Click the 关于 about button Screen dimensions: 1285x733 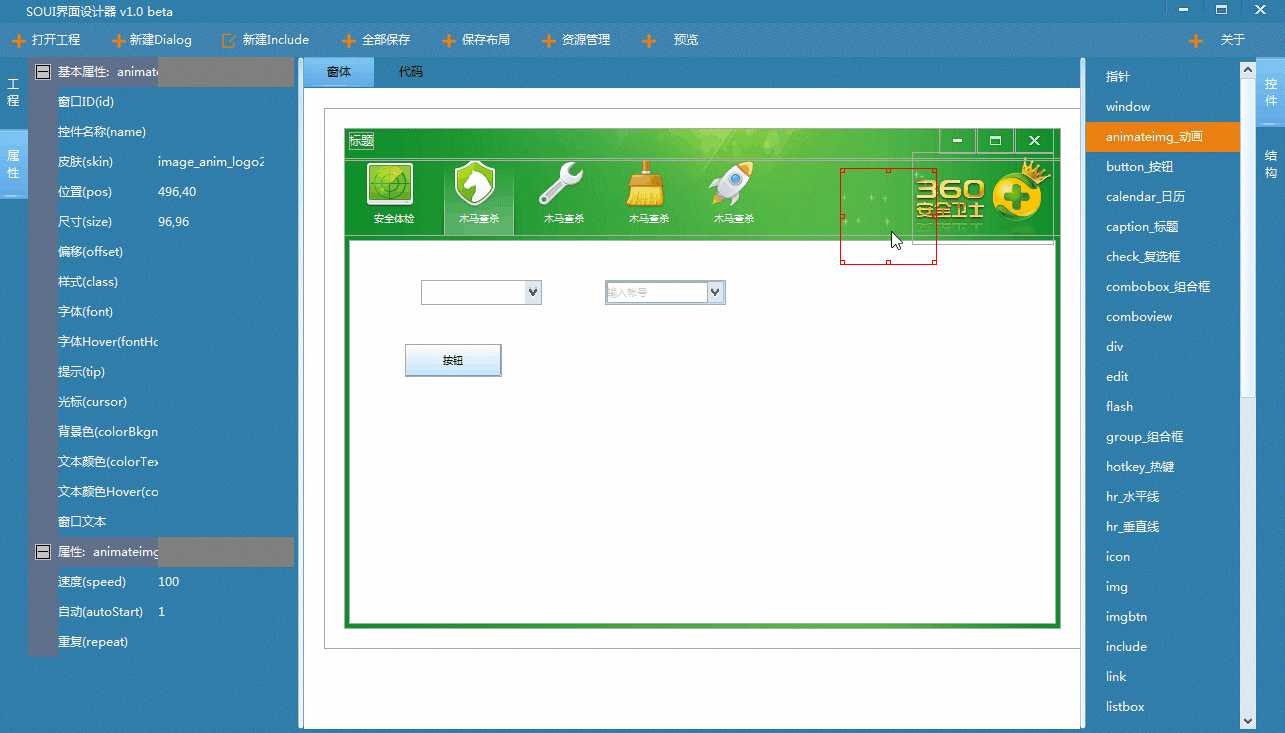[x=1218, y=40]
